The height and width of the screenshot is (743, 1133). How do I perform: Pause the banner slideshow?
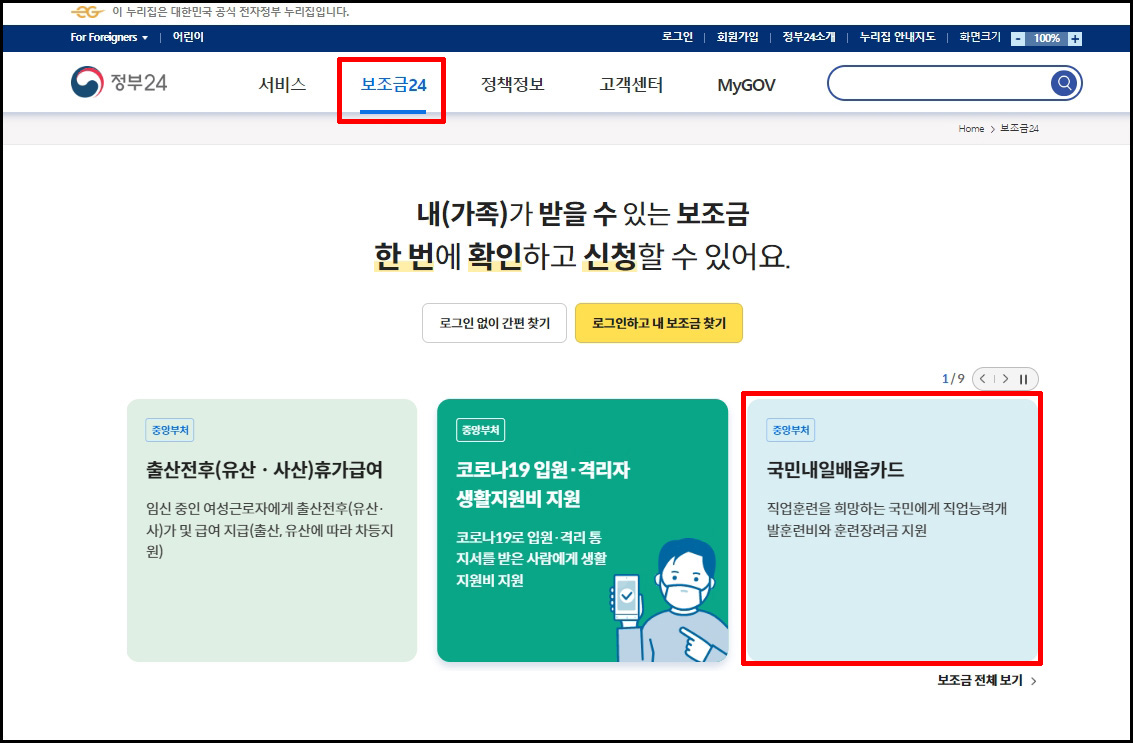1023,379
